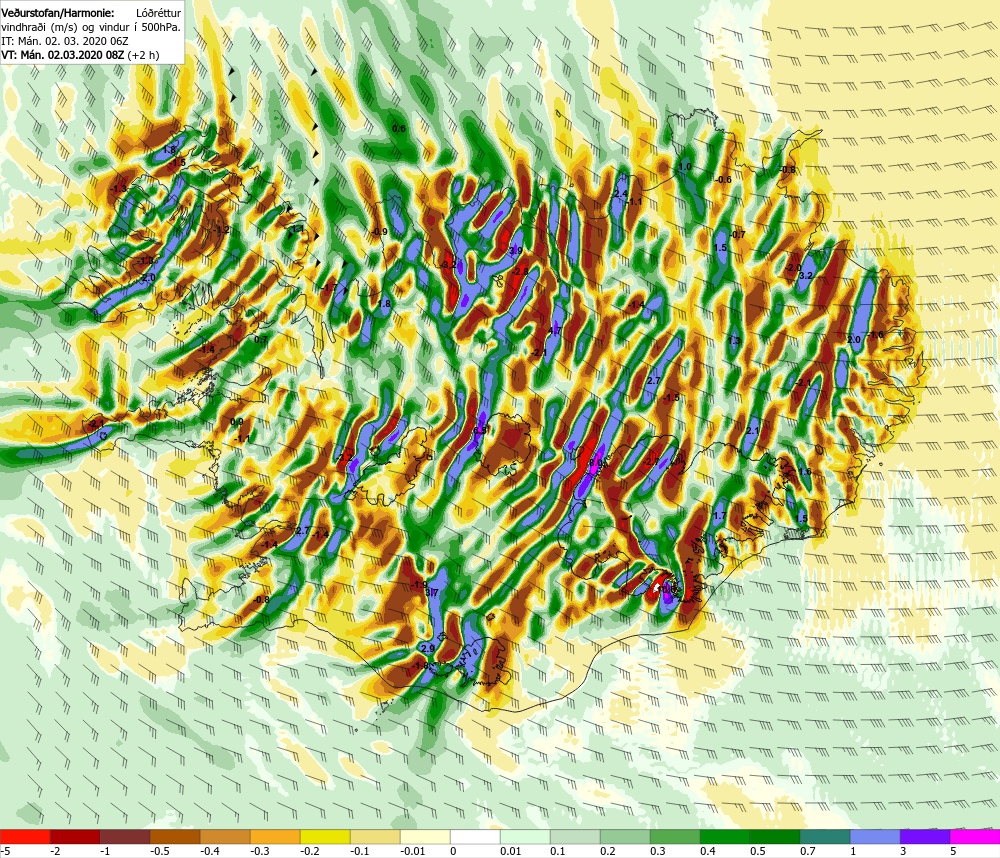The image size is (1000, 858).
Task: Click the '0.01' legend scale label
Action: click(511, 851)
